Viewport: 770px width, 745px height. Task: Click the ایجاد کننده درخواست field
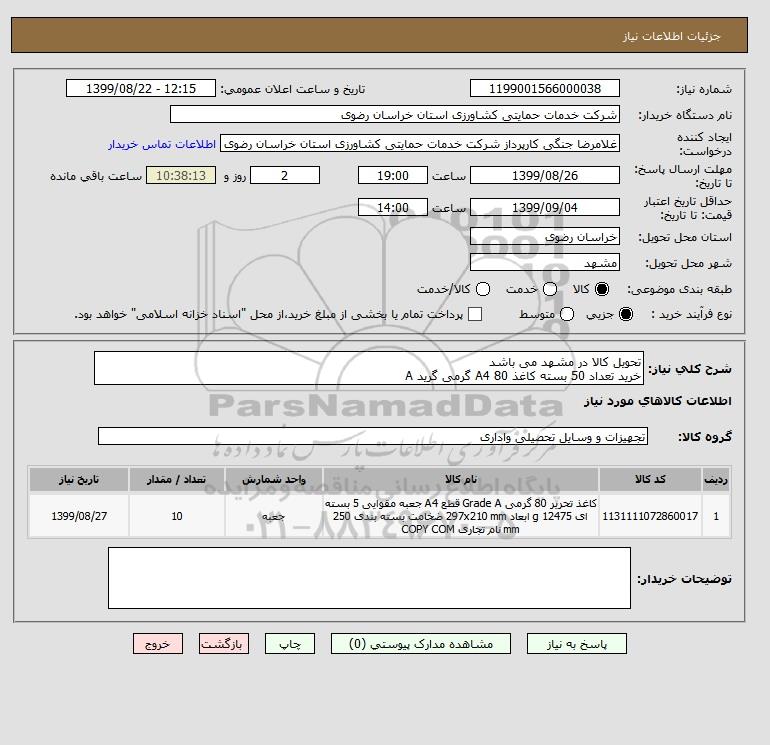[x=420, y=144]
